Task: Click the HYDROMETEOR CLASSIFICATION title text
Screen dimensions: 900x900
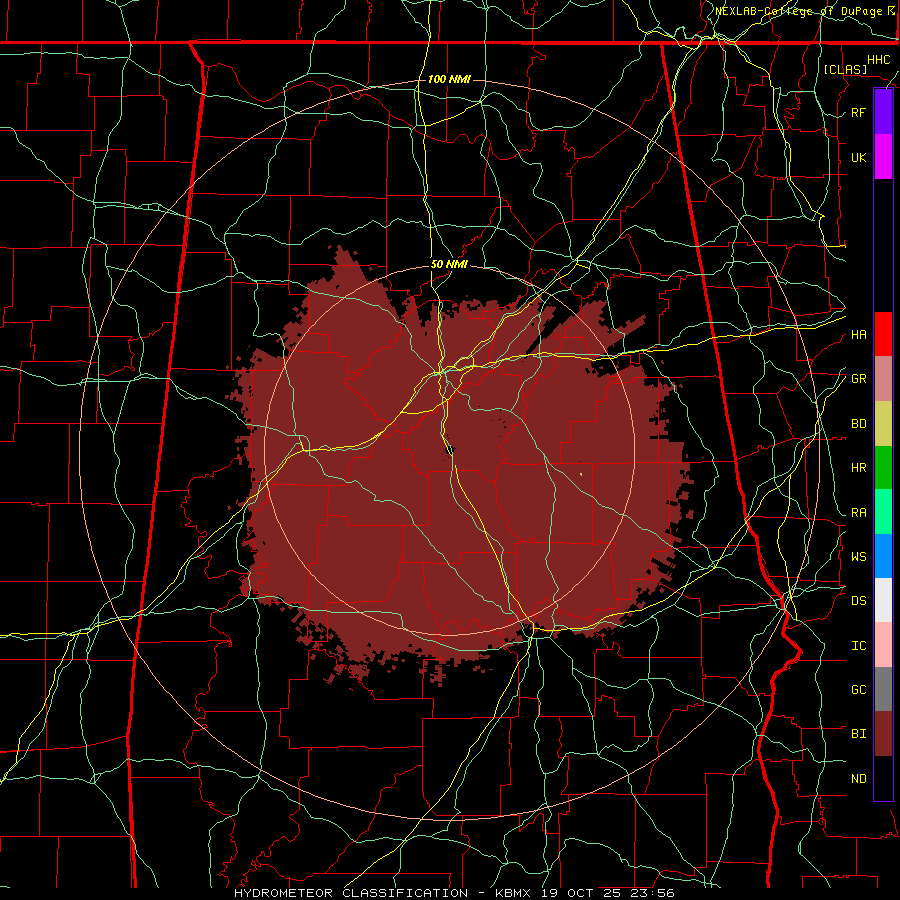Action: tap(351, 893)
